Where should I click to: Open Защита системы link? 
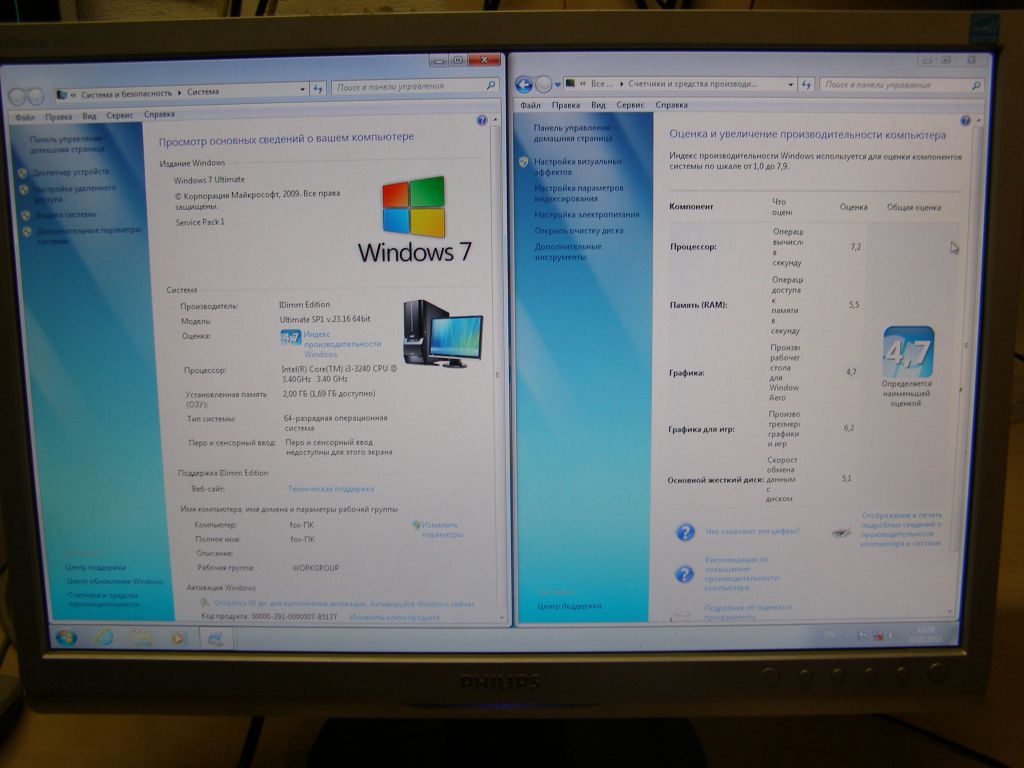point(67,215)
